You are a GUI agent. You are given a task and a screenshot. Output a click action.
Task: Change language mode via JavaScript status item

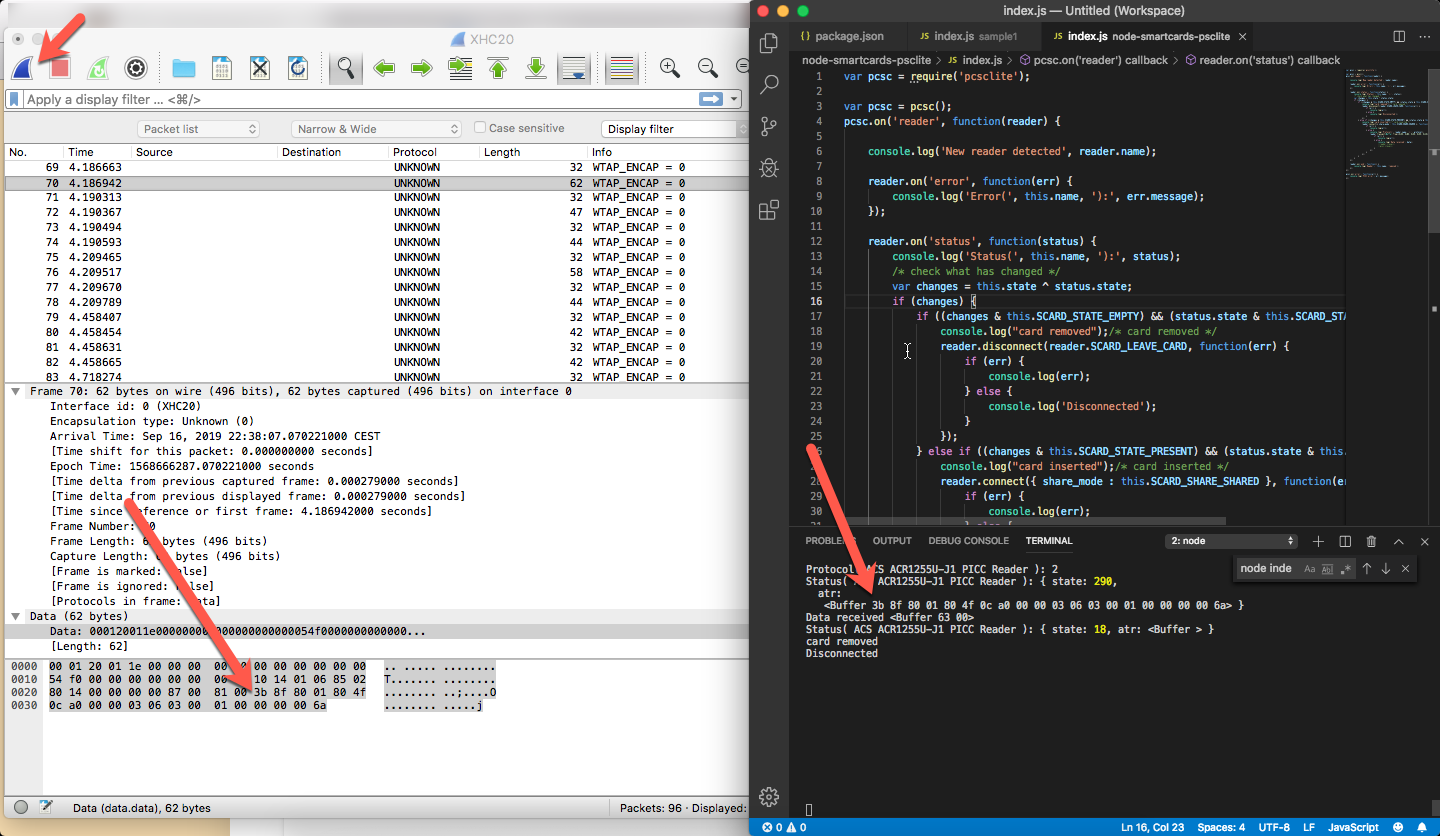[x=1353, y=827]
